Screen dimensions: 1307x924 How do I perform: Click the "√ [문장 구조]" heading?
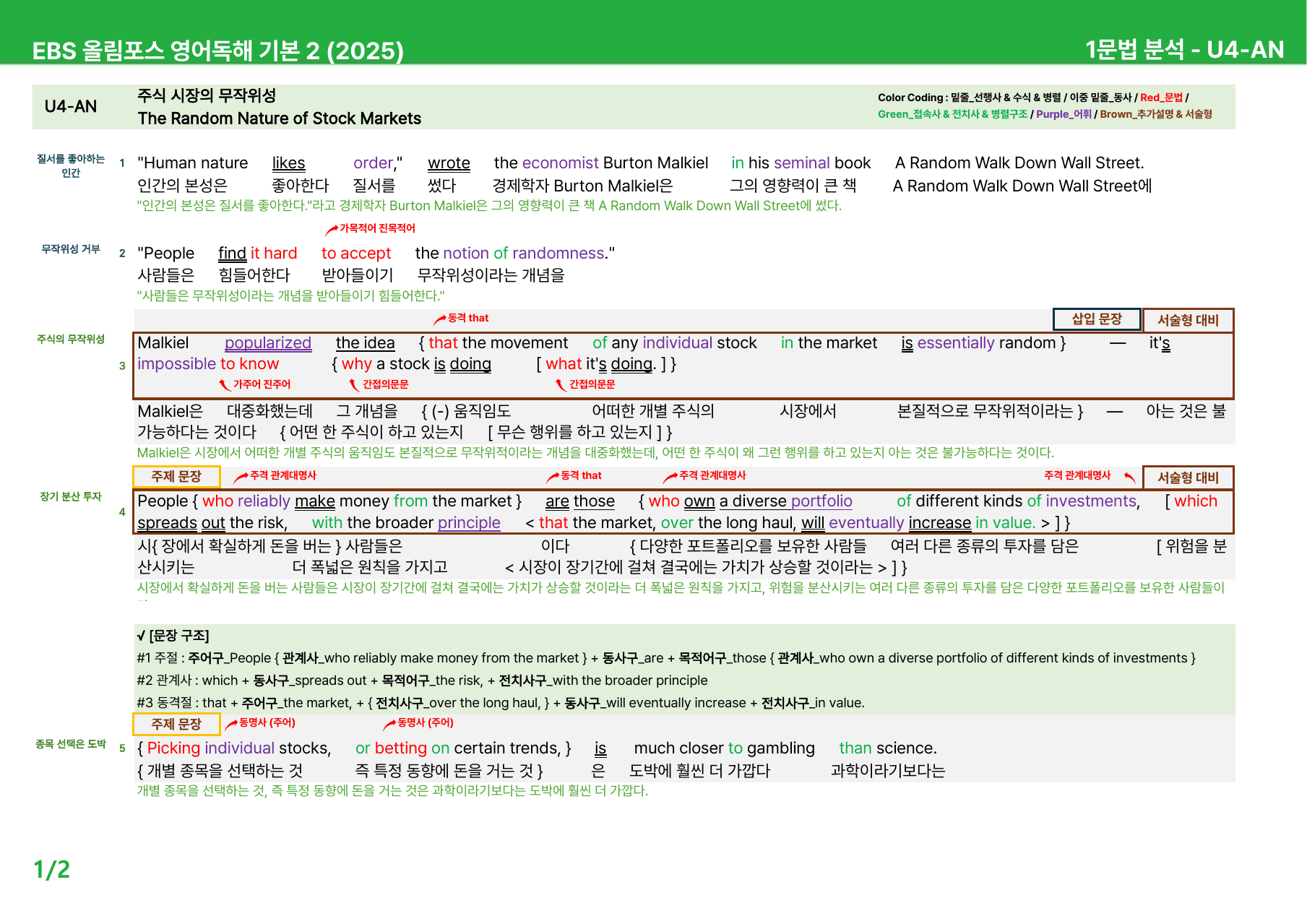pyautogui.click(x=173, y=636)
